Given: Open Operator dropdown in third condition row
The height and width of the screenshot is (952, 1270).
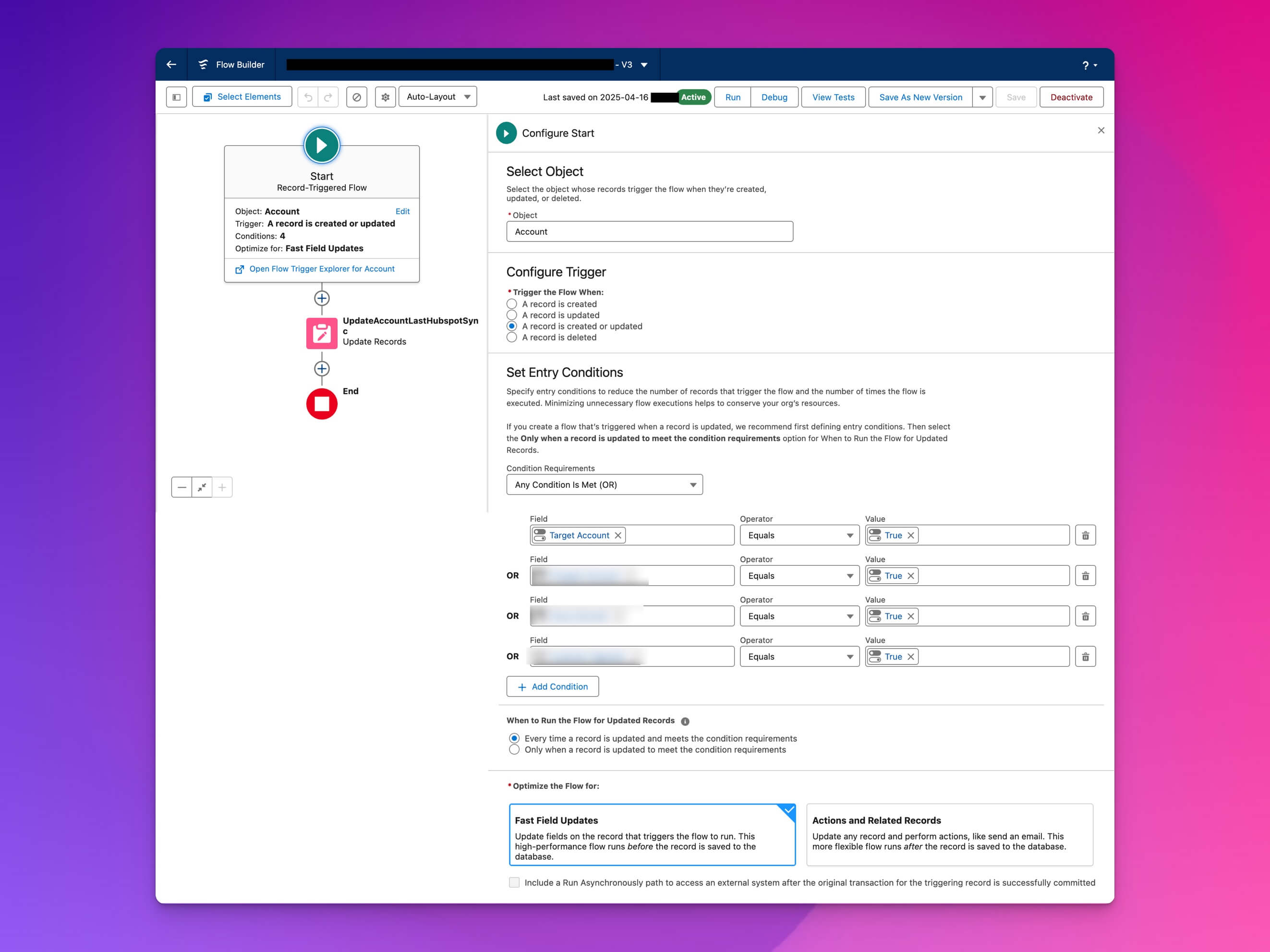Looking at the screenshot, I should click(x=799, y=616).
